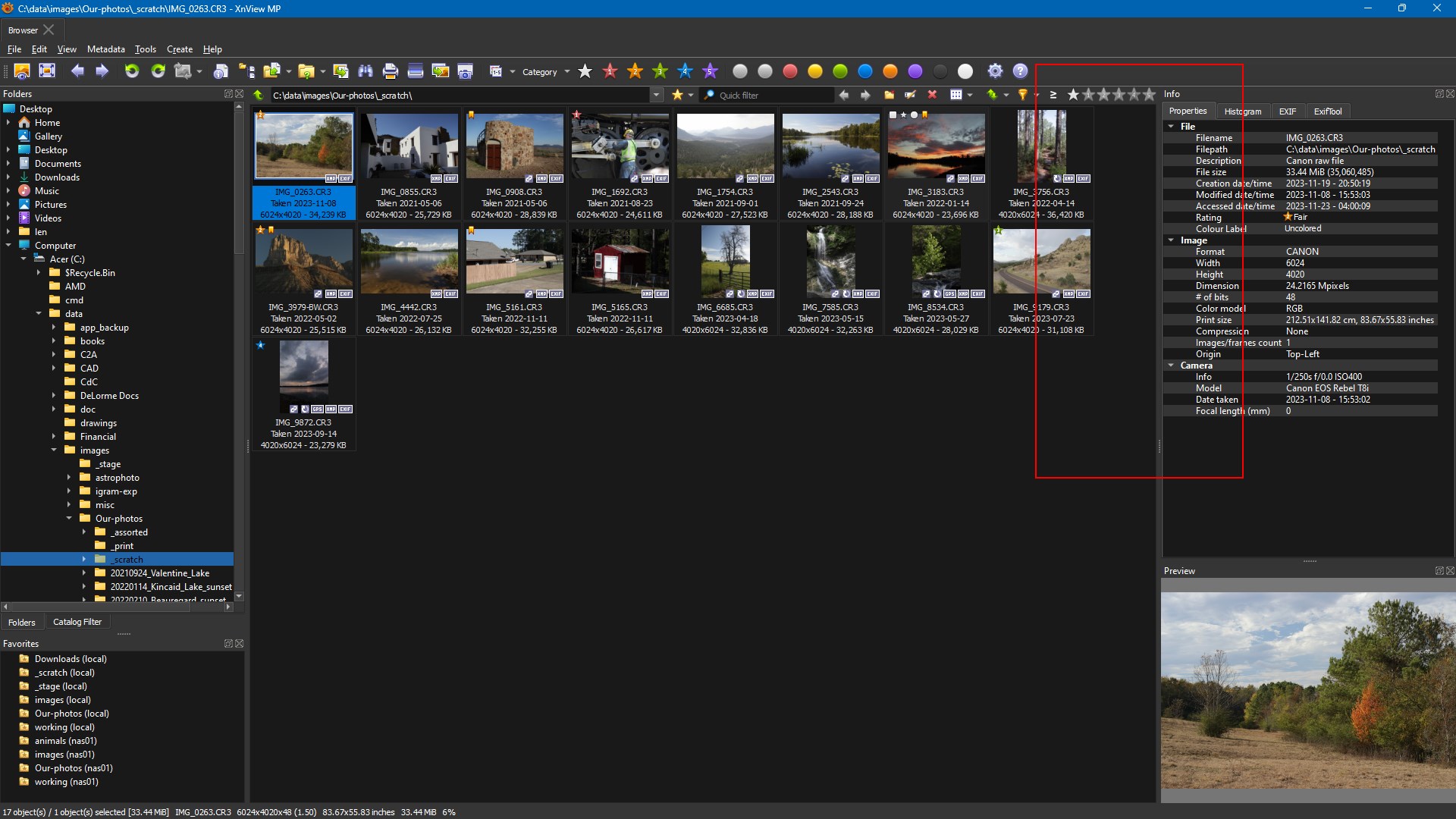This screenshot has height=819, width=1456.
Task: Click the rotate left refresh icon
Action: [x=132, y=71]
